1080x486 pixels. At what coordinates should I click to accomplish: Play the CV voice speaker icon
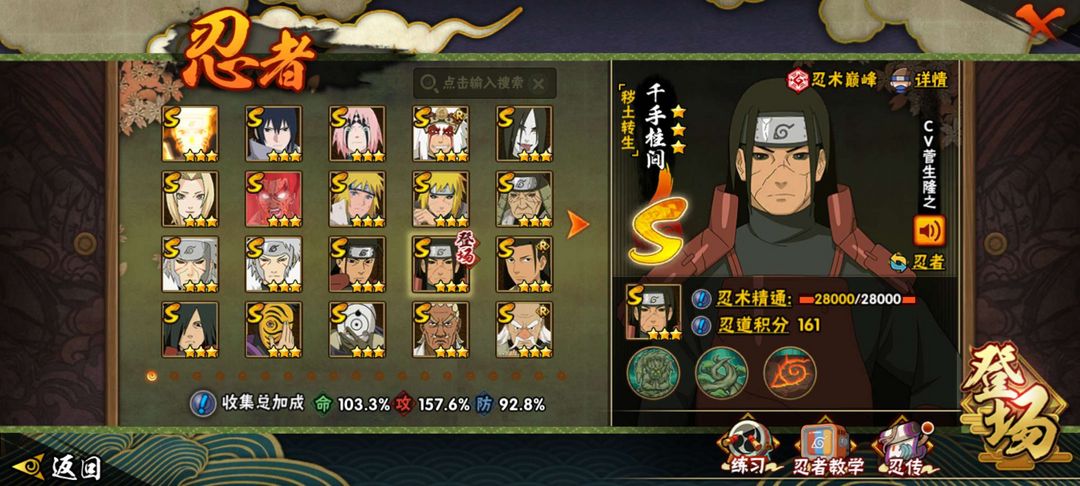[x=929, y=231]
